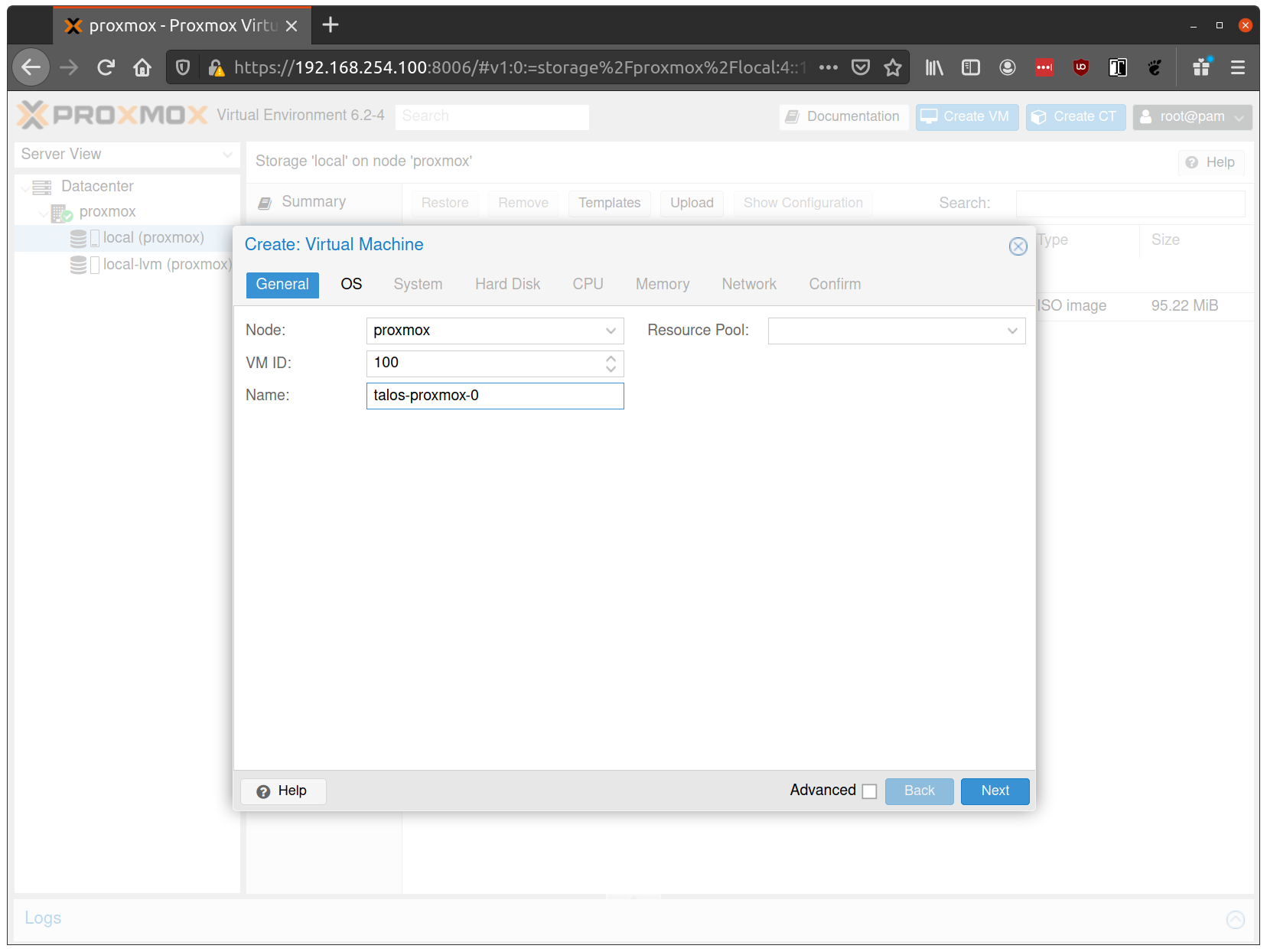The height and width of the screenshot is (952, 1267).
Task: Click the Proxmox logo
Action: coord(112,115)
